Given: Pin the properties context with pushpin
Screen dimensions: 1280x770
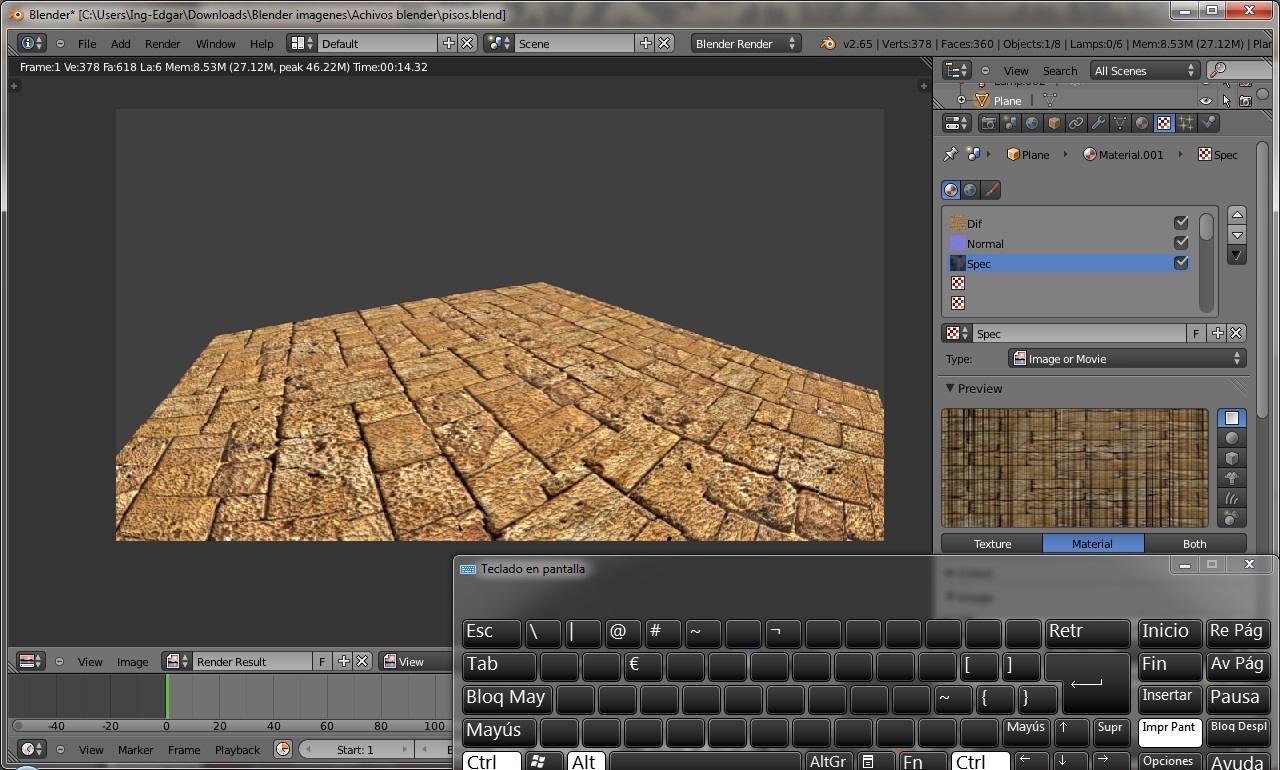Looking at the screenshot, I should click(x=950, y=155).
